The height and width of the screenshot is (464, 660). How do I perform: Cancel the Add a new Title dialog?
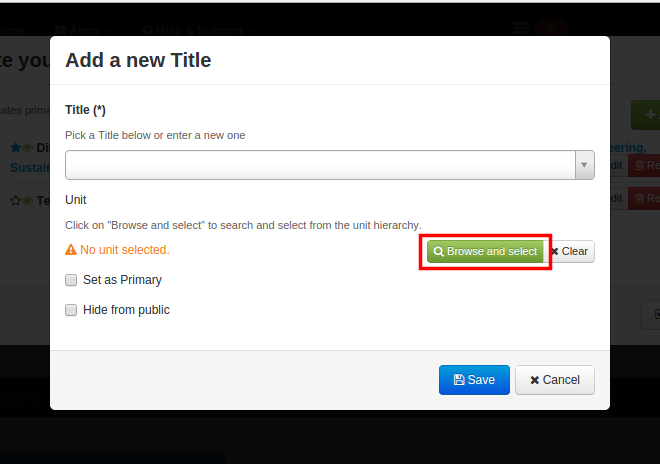[x=555, y=380]
